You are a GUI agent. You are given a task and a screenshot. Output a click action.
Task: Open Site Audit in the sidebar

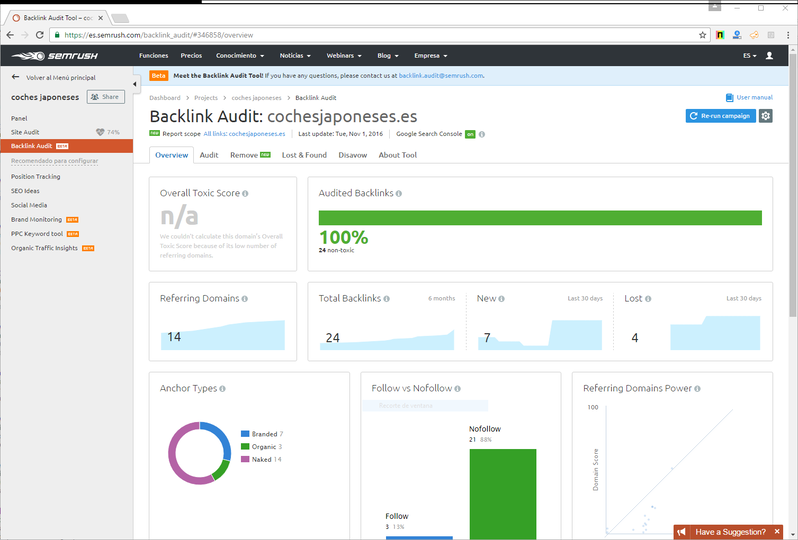click(x=25, y=132)
